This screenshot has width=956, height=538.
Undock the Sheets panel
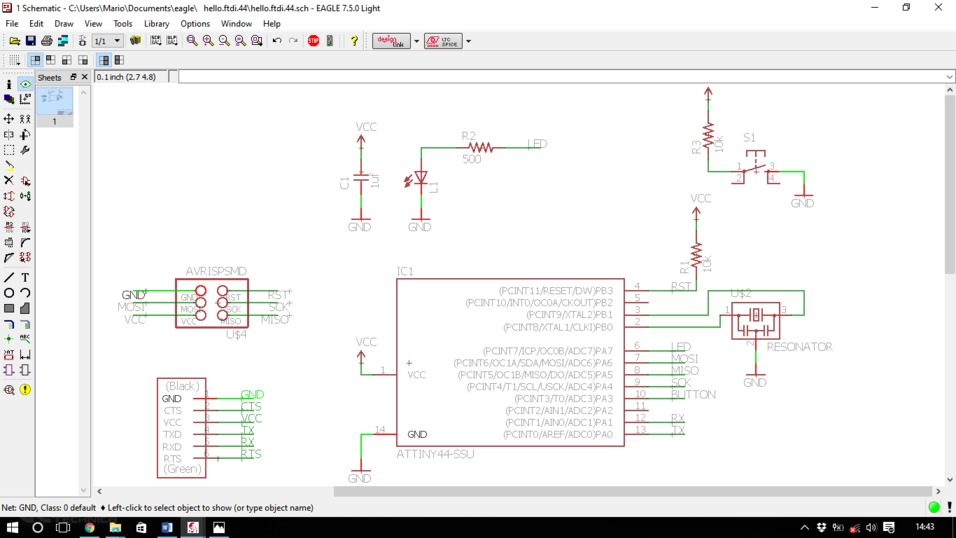(73, 77)
